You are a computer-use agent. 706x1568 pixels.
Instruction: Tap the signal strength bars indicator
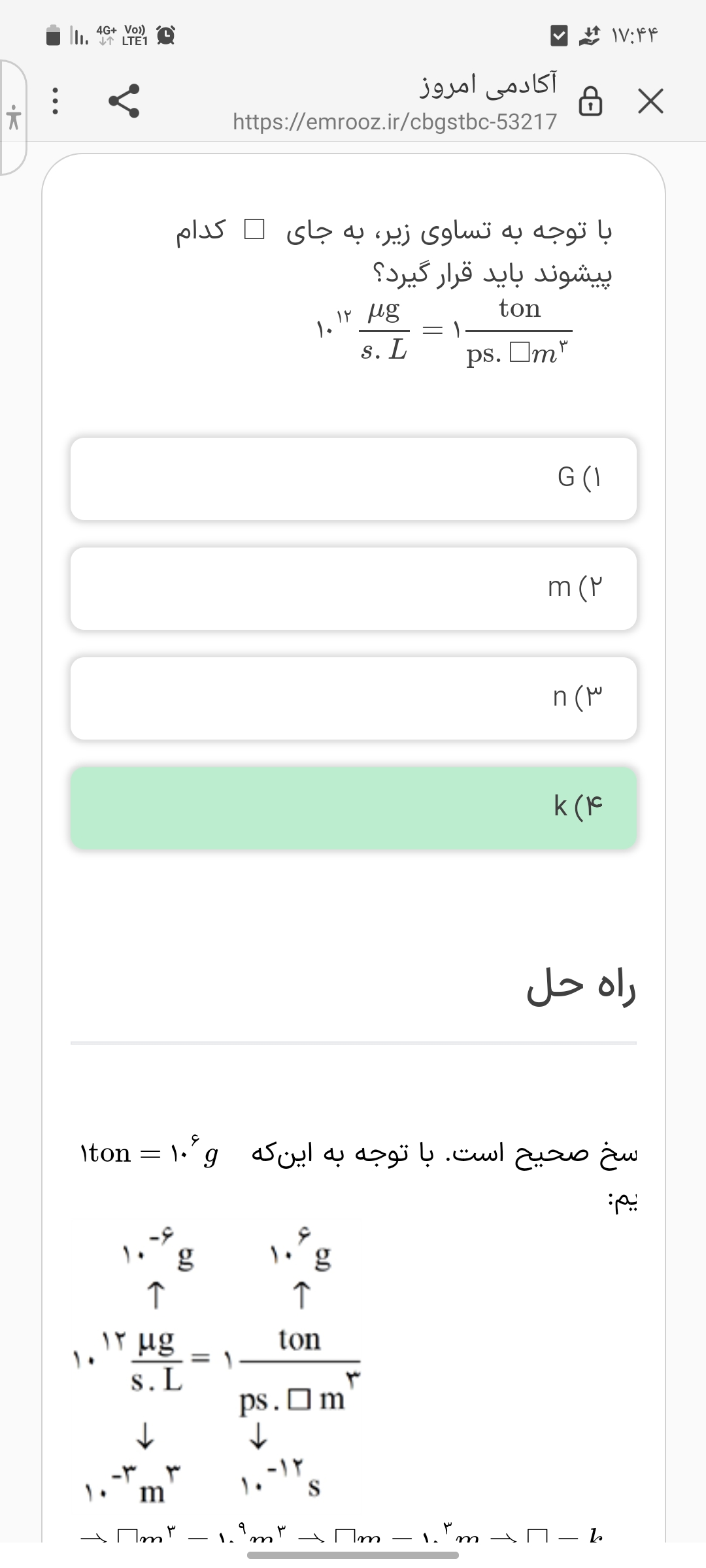tap(78, 35)
